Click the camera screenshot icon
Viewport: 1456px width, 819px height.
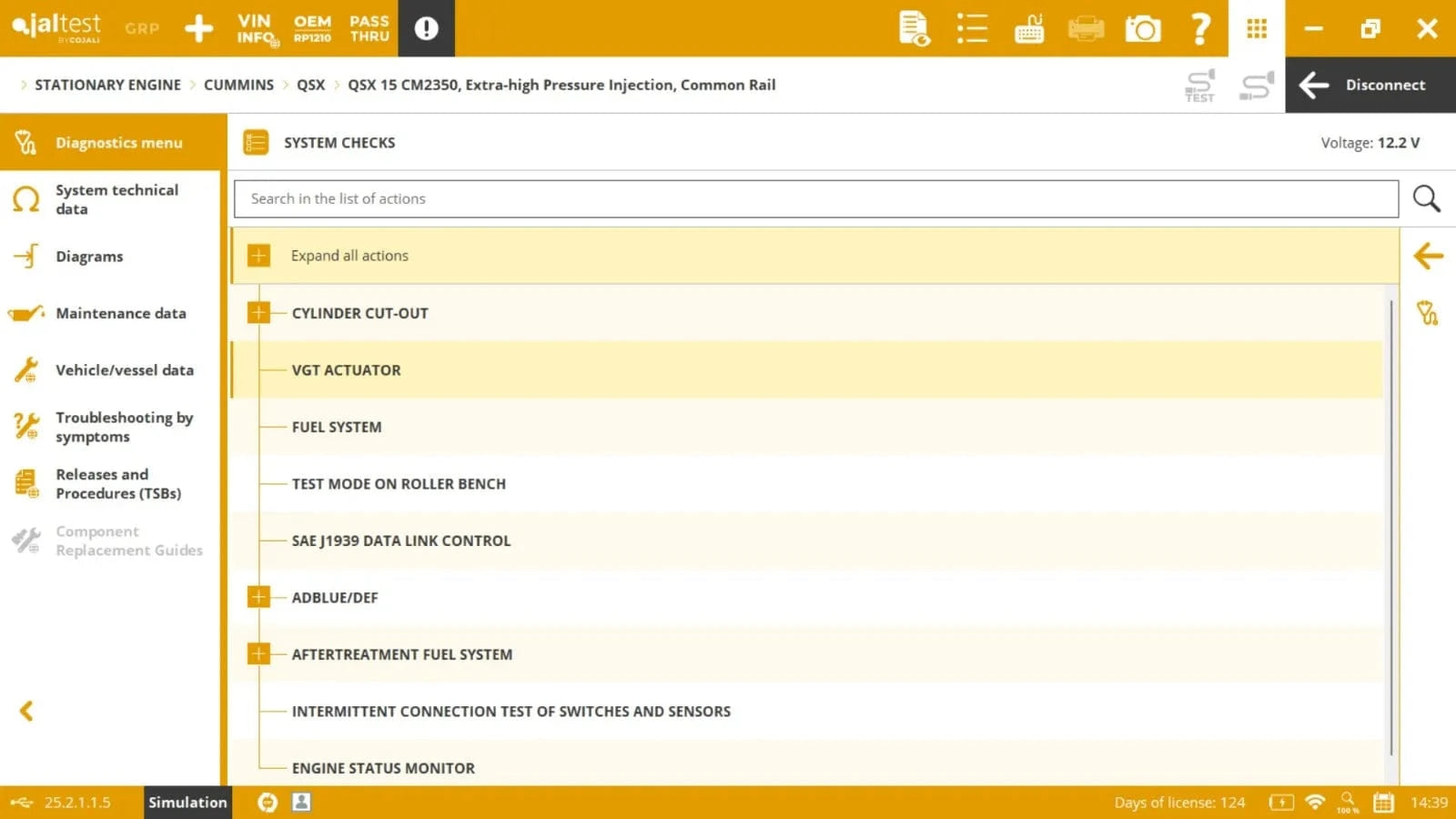click(1143, 29)
